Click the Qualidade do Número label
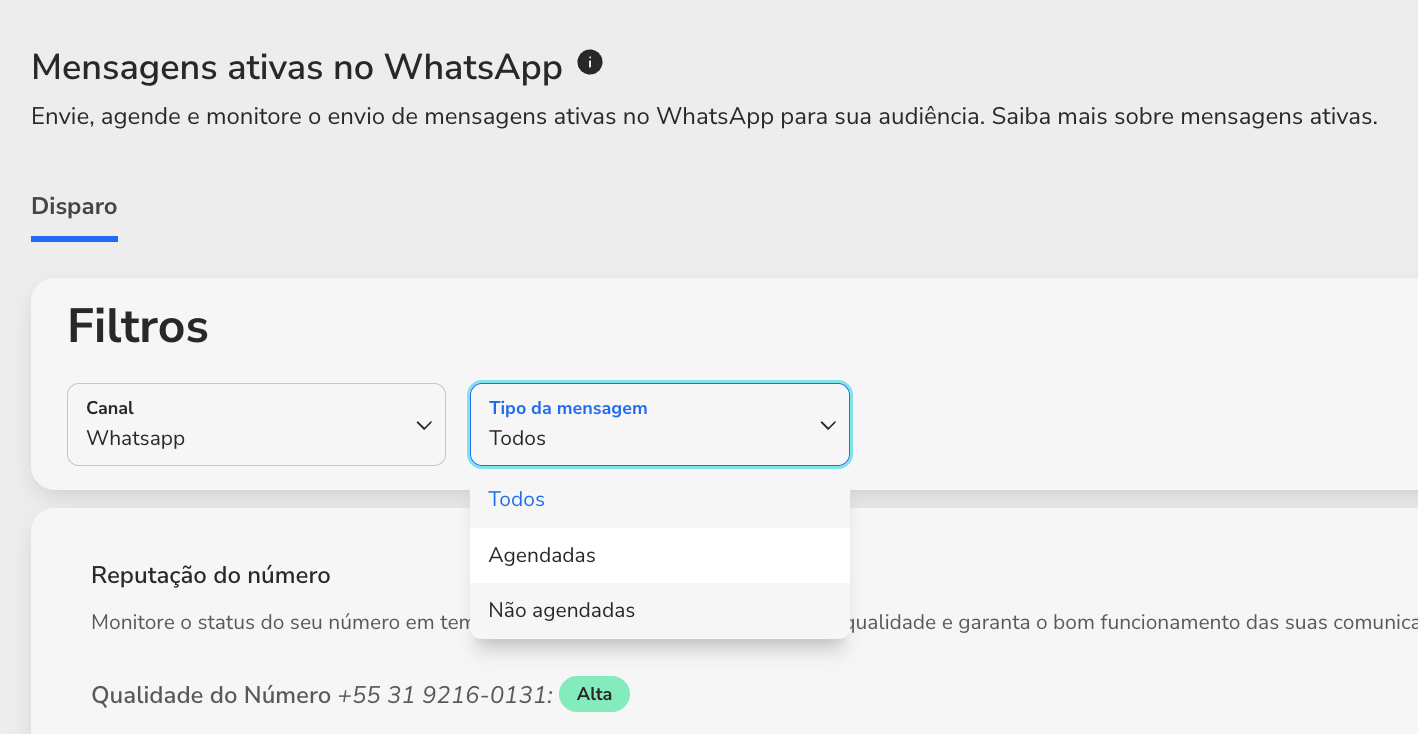The height and width of the screenshot is (734, 1418). [211, 695]
